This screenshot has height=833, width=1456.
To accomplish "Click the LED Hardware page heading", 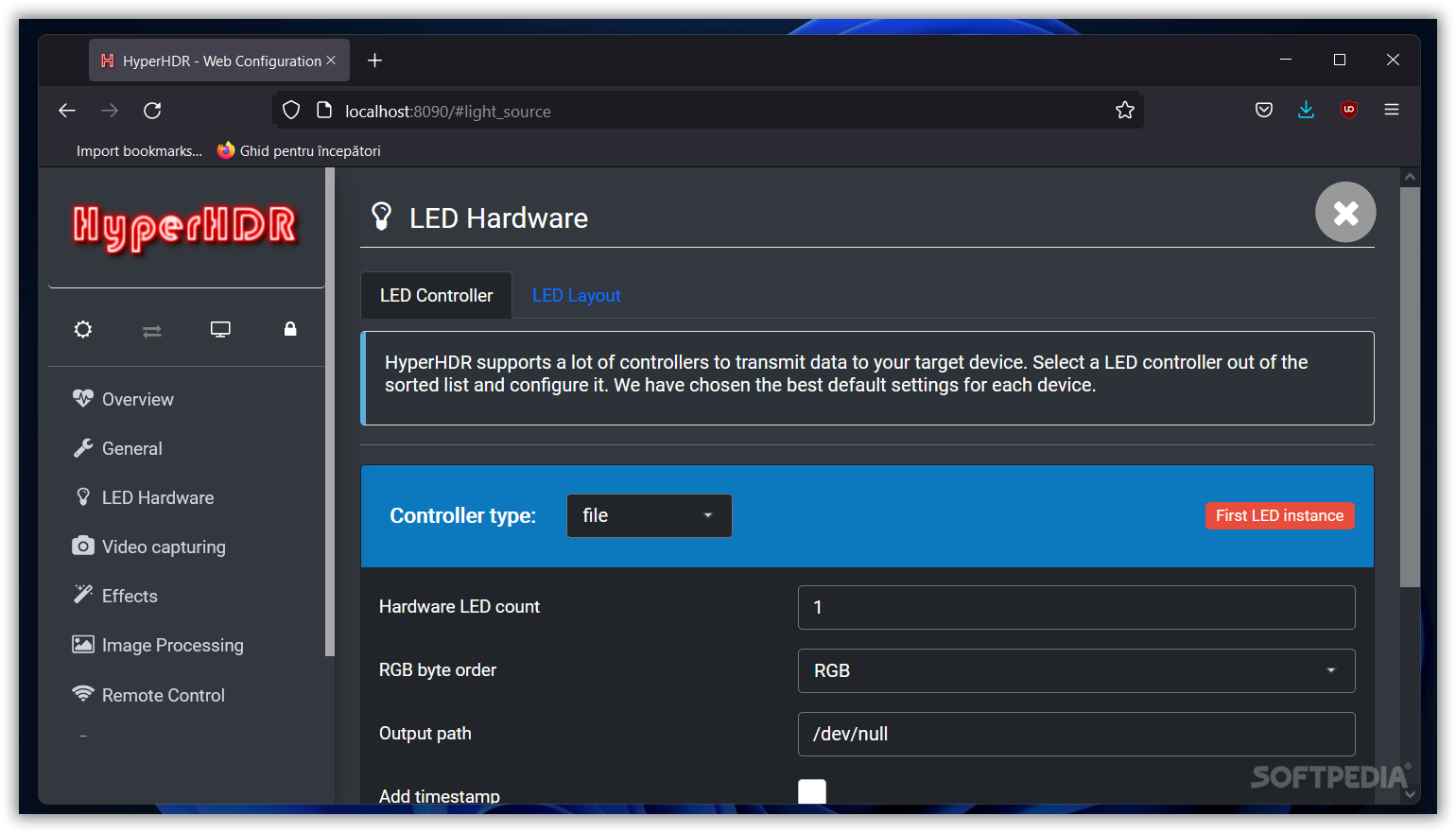I will (498, 218).
